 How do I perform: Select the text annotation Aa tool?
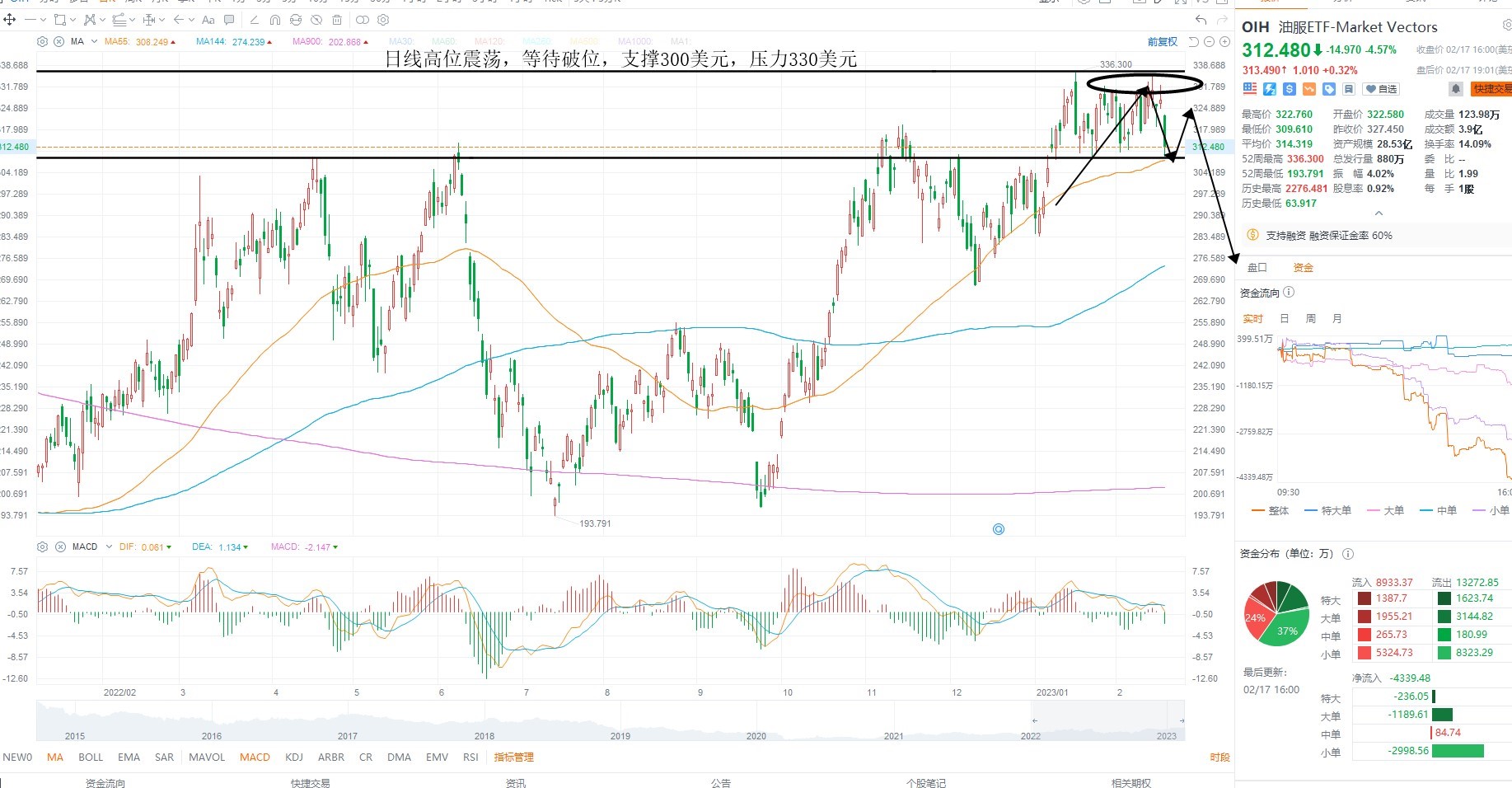tap(208, 19)
